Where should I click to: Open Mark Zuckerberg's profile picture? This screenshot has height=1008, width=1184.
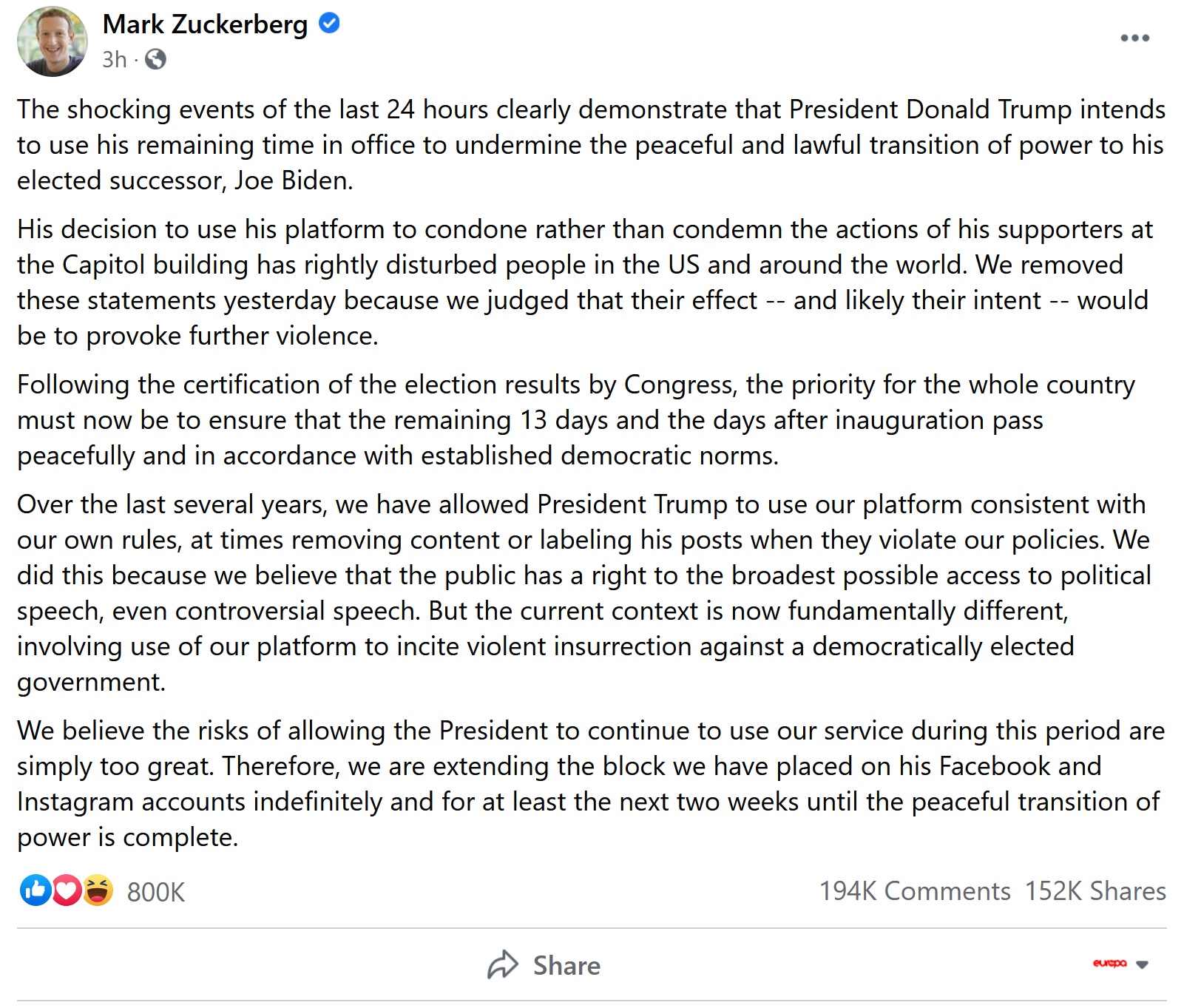(x=52, y=41)
